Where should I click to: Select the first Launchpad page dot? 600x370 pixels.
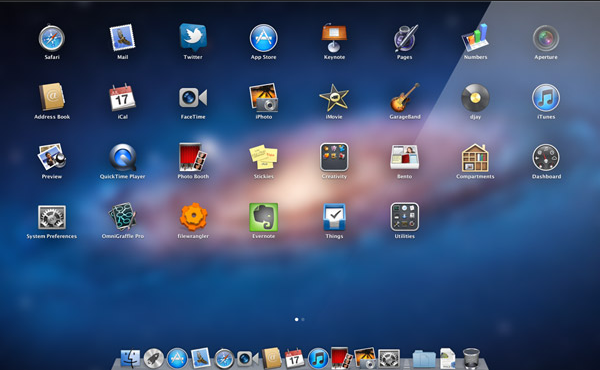297,319
